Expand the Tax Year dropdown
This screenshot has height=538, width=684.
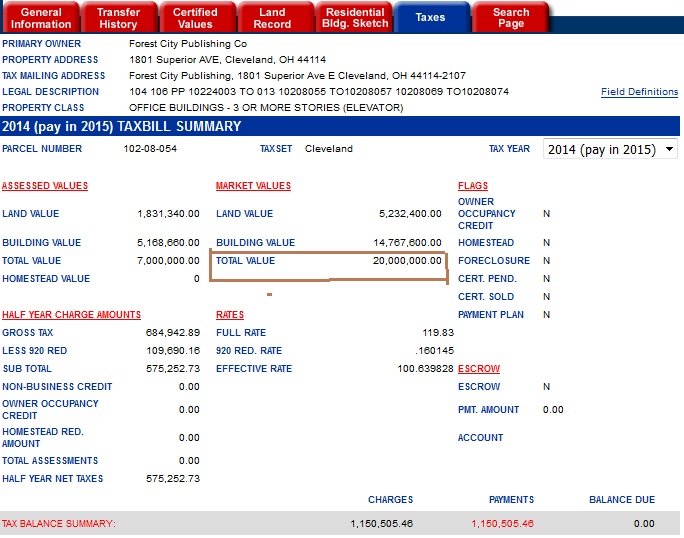609,149
